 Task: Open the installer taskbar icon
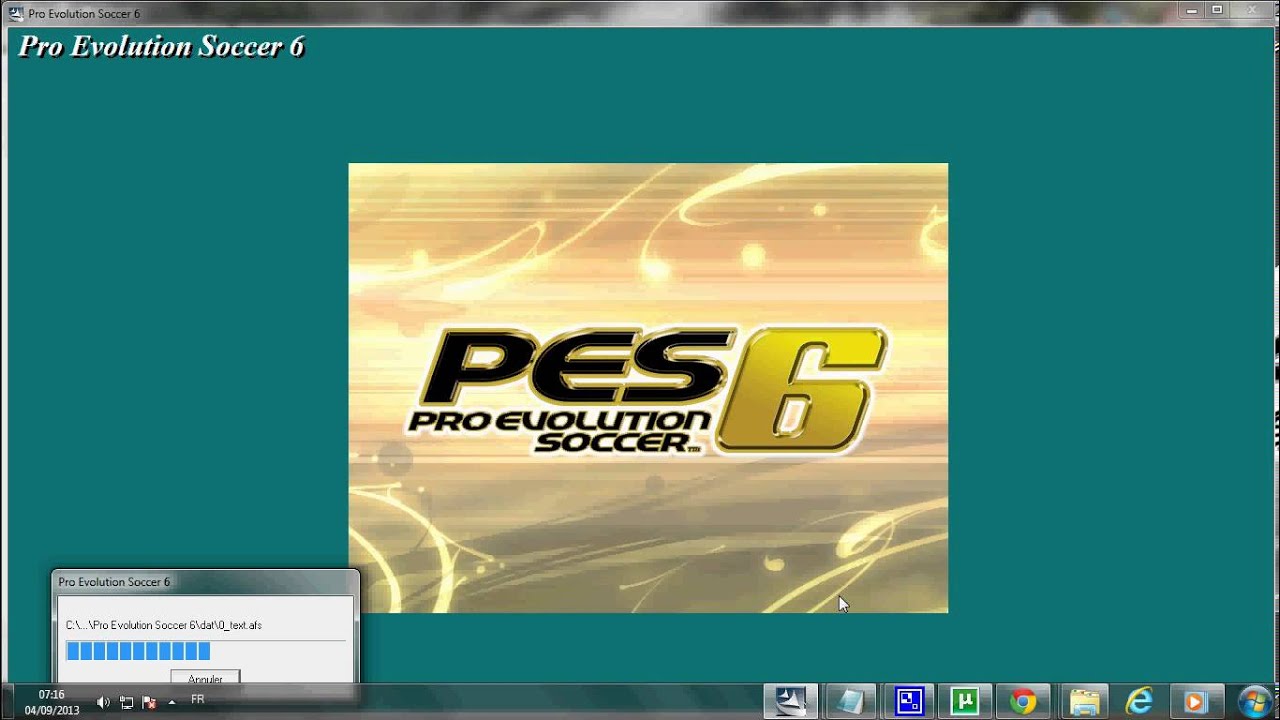click(x=791, y=701)
